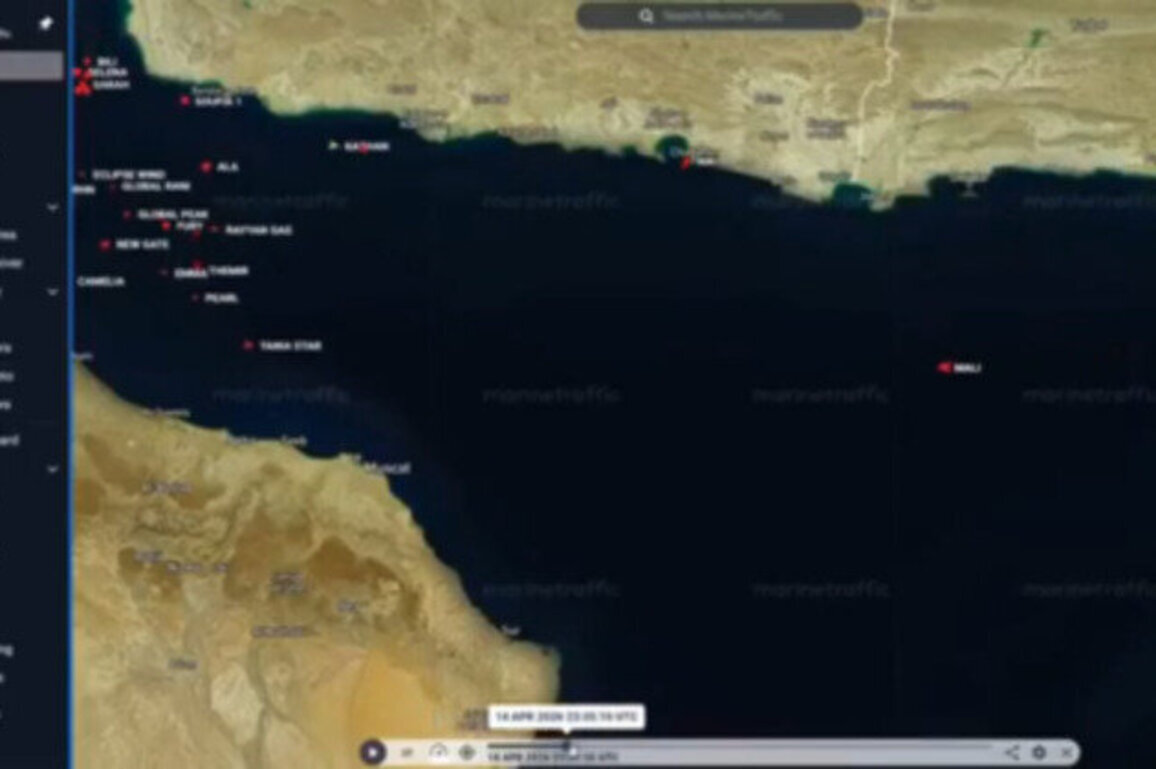Screen dimensions: 1156x769
Task: Focus the Search MarineTraffic field
Action: 719,15
